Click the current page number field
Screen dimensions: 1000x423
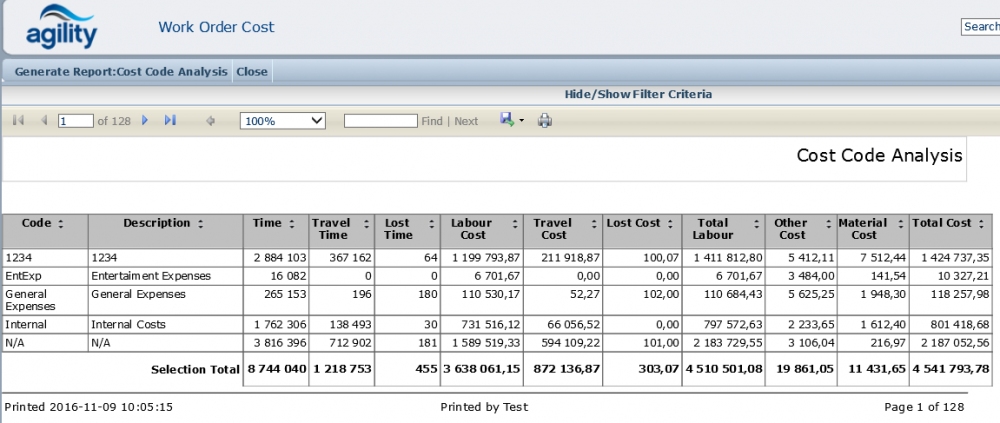[x=75, y=121]
